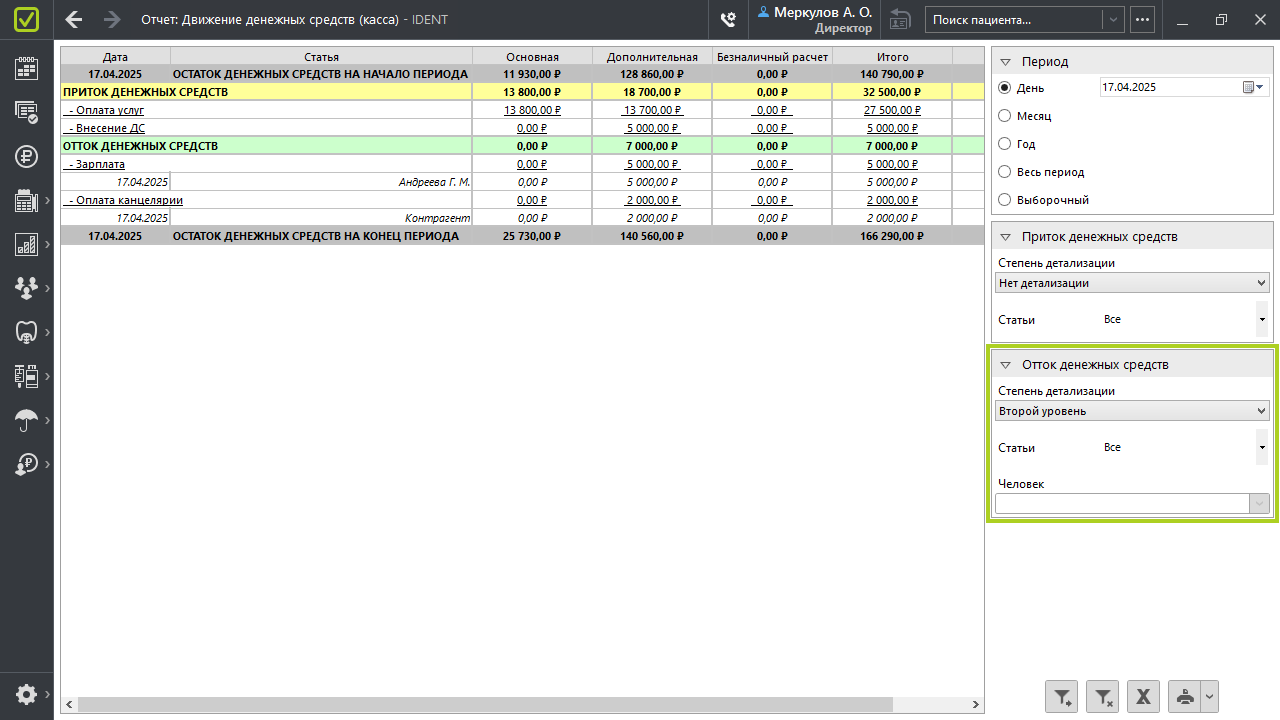Image resolution: width=1280 pixels, height=720 pixels.
Task: Go back with the left arrow
Action: 73,19
